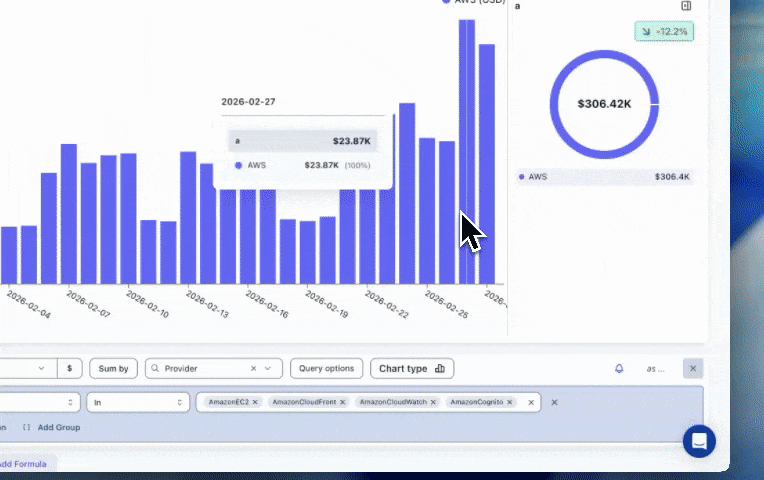Clear the Provider sum-by selection

[253, 368]
